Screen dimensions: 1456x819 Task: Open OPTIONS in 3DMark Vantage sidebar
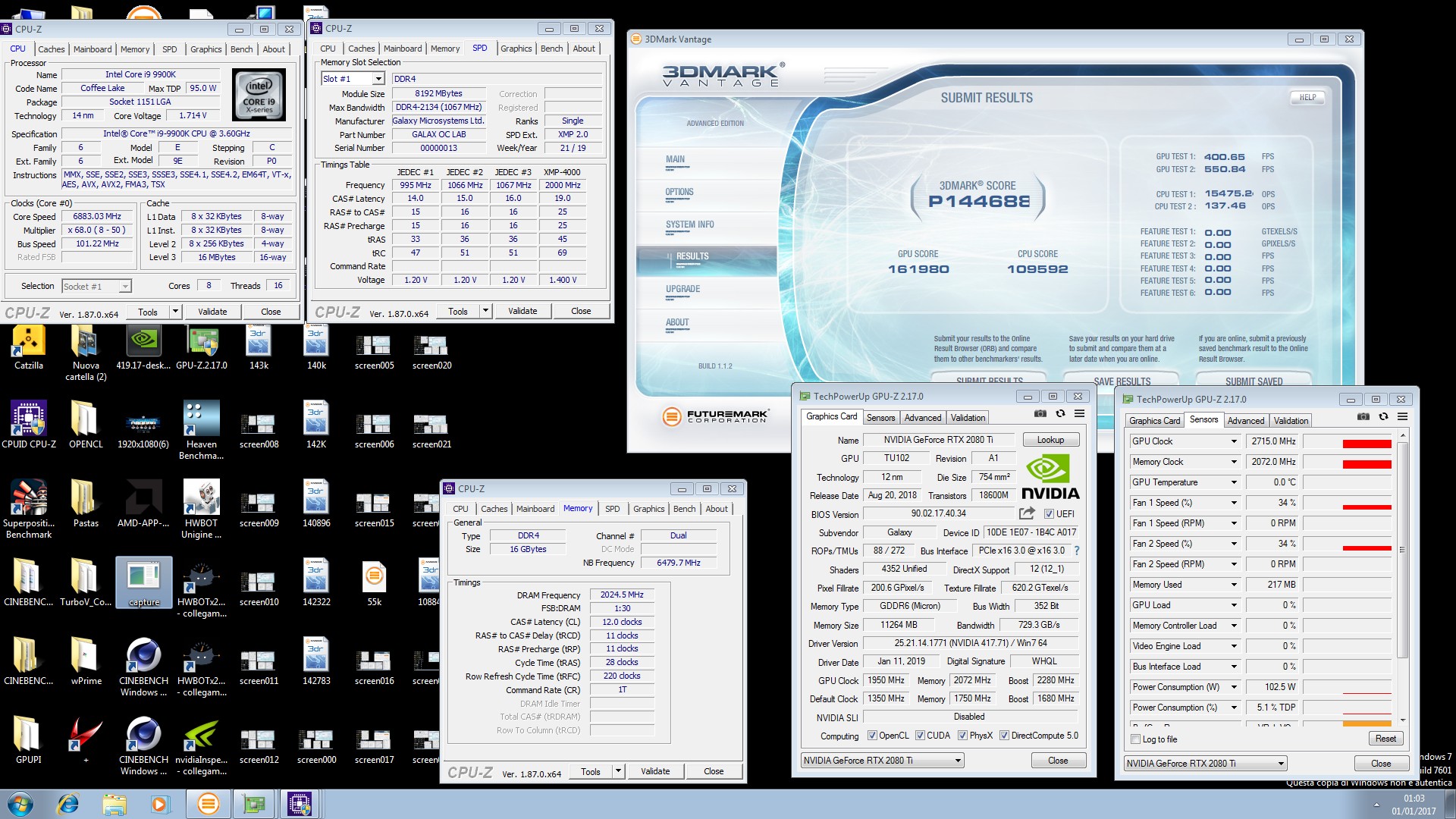click(679, 192)
